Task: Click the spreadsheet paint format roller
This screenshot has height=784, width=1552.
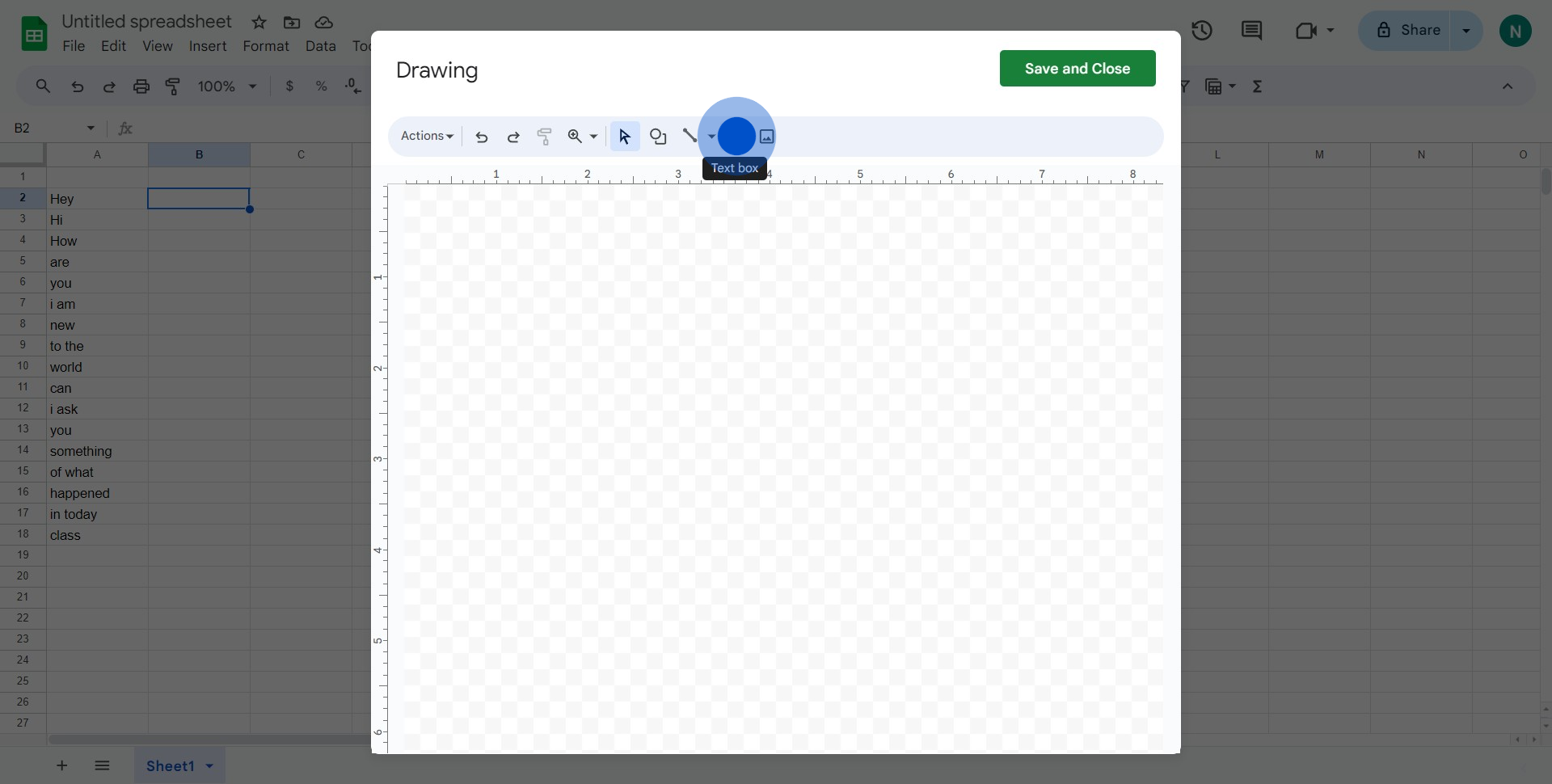Action: 173,86
